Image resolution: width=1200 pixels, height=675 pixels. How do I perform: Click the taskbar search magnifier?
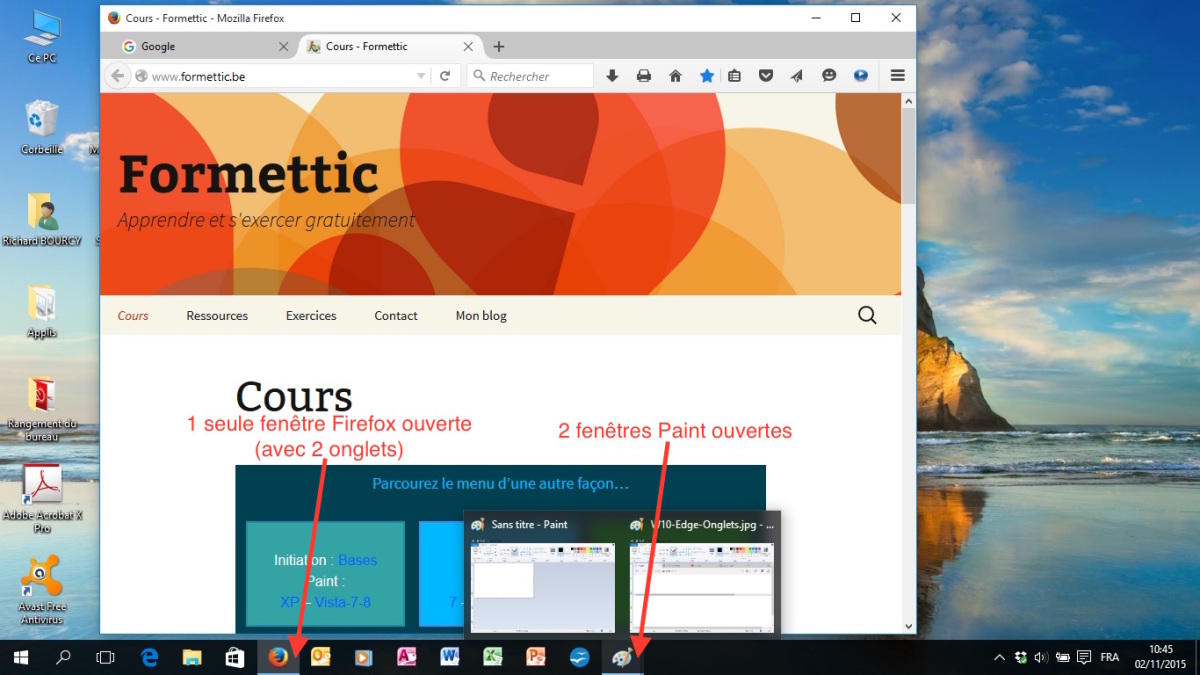(x=63, y=657)
